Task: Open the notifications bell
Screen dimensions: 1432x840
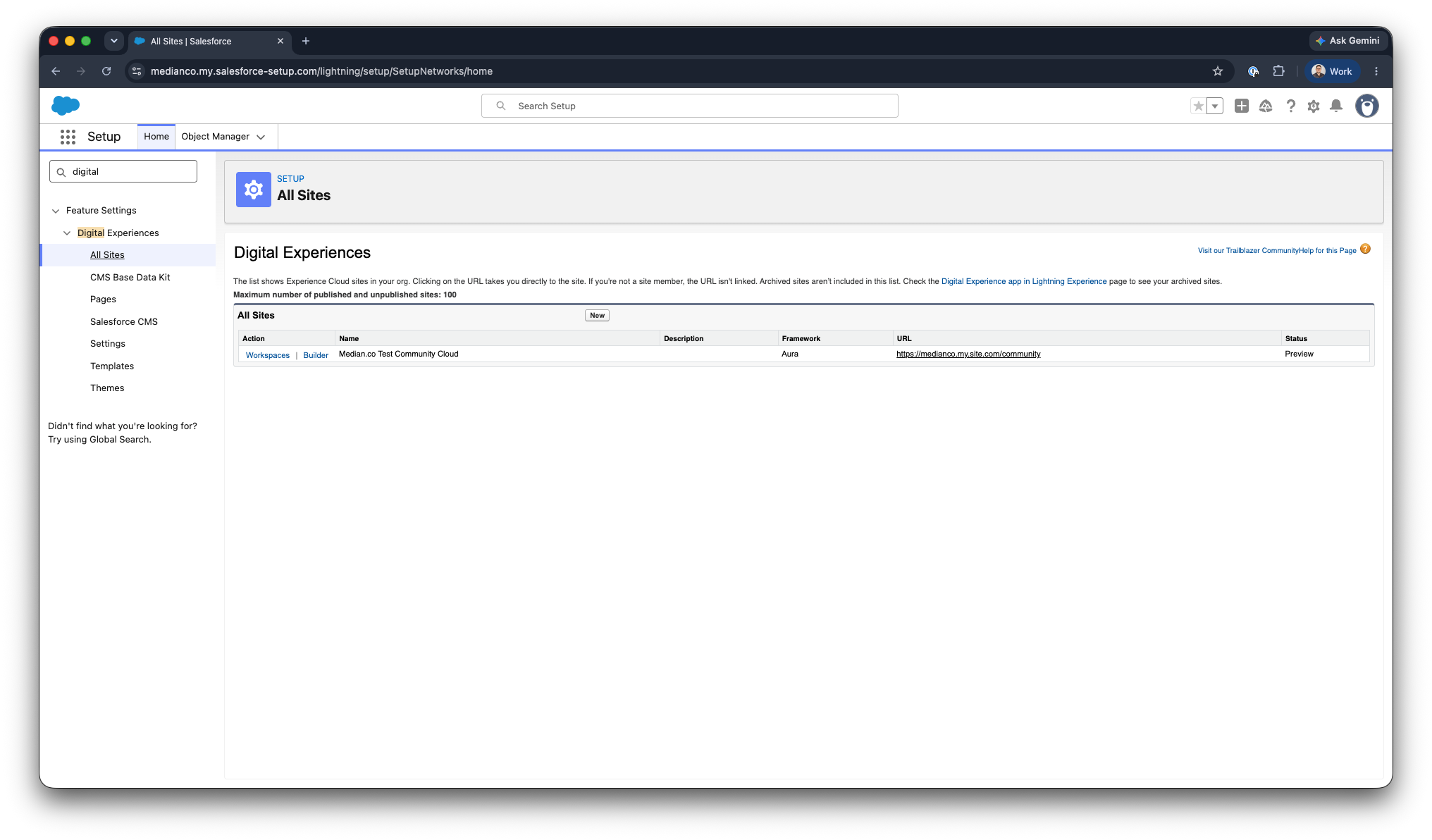Action: [1336, 106]
